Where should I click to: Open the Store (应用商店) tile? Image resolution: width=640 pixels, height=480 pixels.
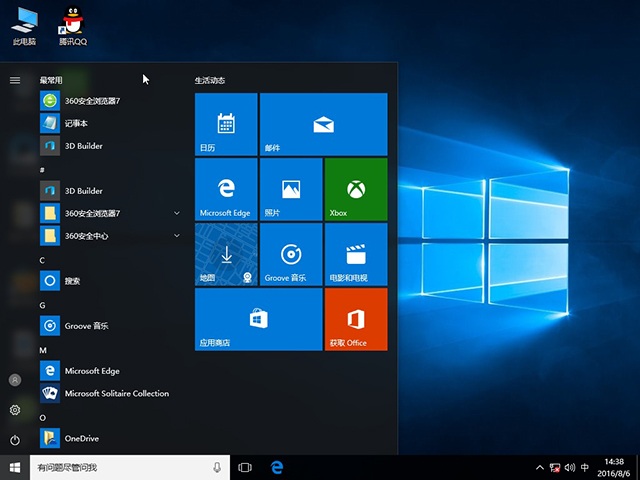[258, 319]
